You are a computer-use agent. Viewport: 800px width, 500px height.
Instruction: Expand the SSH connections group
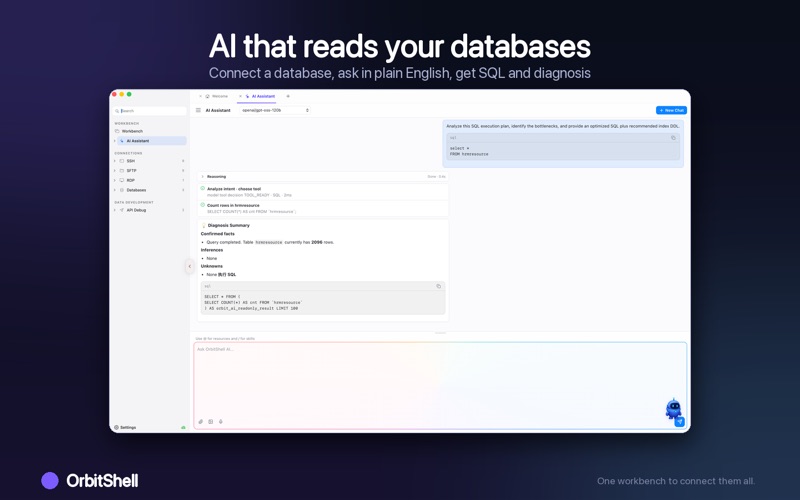(114, 161)
